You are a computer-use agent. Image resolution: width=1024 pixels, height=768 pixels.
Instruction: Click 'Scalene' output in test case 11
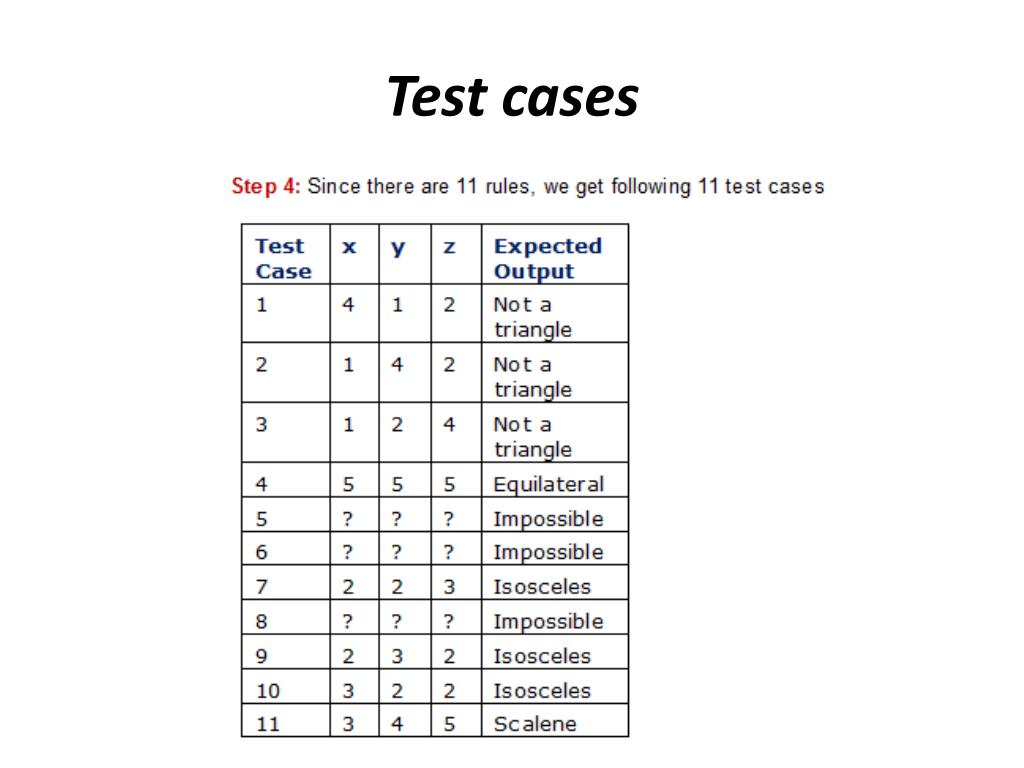click(x=535, y=724)
